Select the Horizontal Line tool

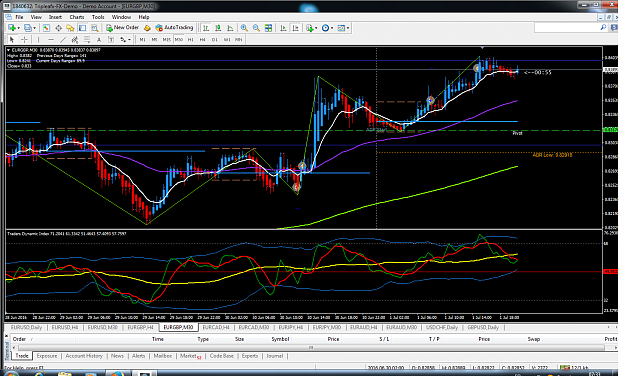coord(51,39)
